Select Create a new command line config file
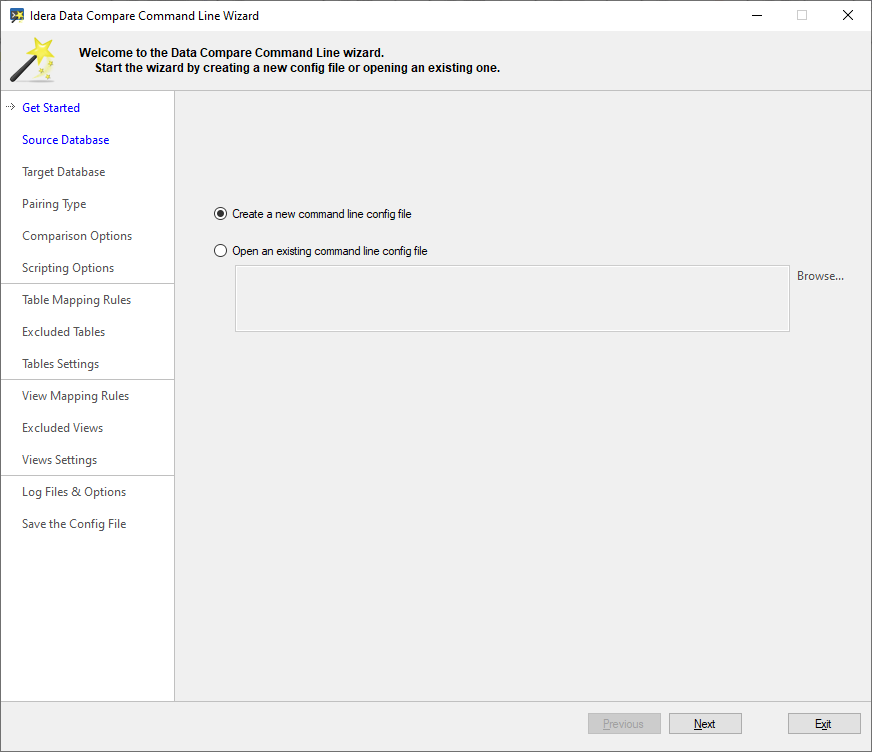 [x=221, y=214]
